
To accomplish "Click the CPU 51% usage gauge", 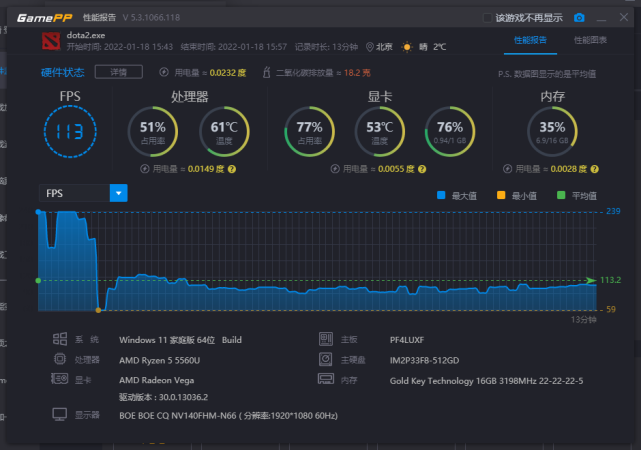I will [153, 132].
